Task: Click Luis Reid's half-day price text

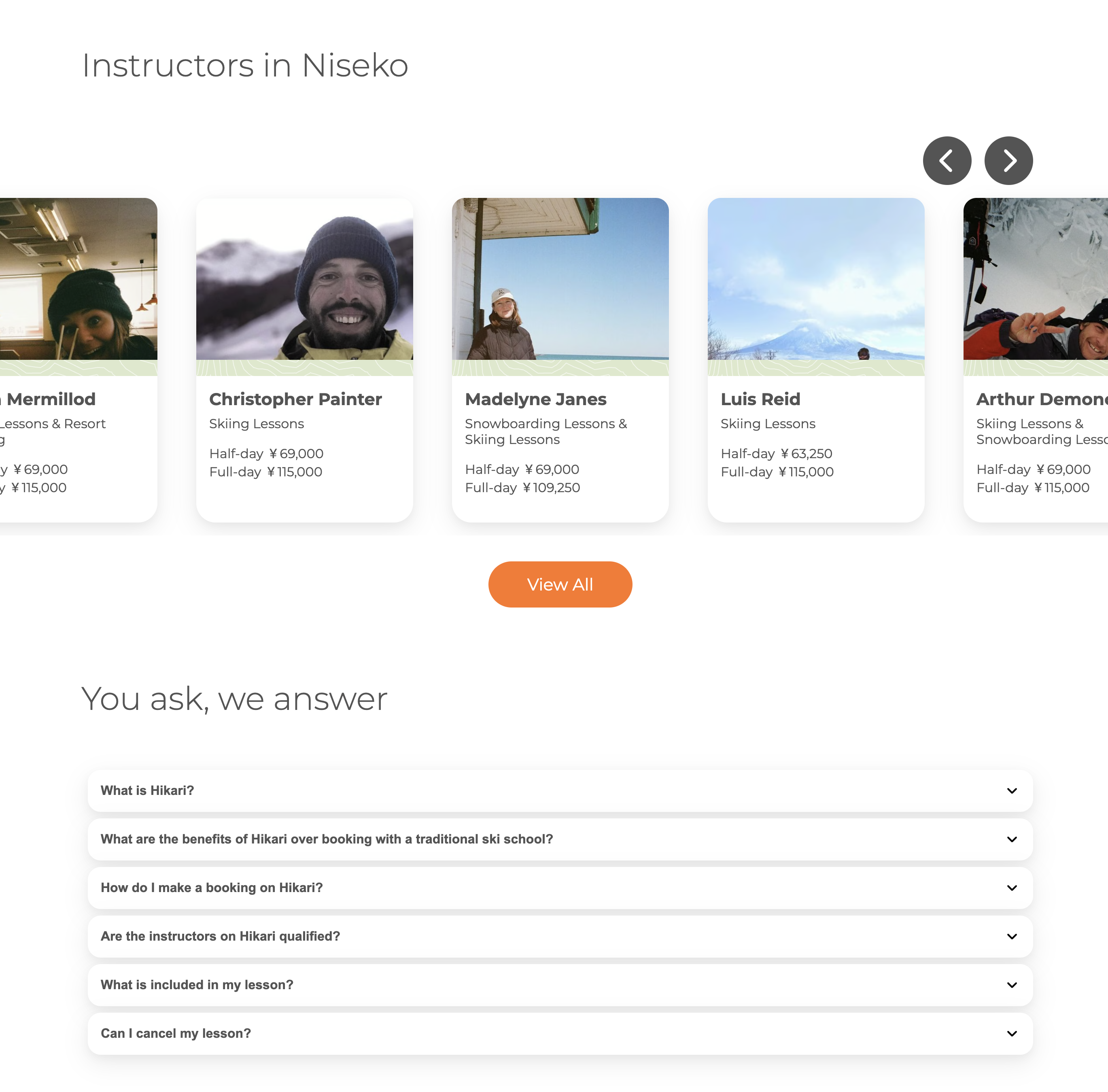Action: (777, 454)
